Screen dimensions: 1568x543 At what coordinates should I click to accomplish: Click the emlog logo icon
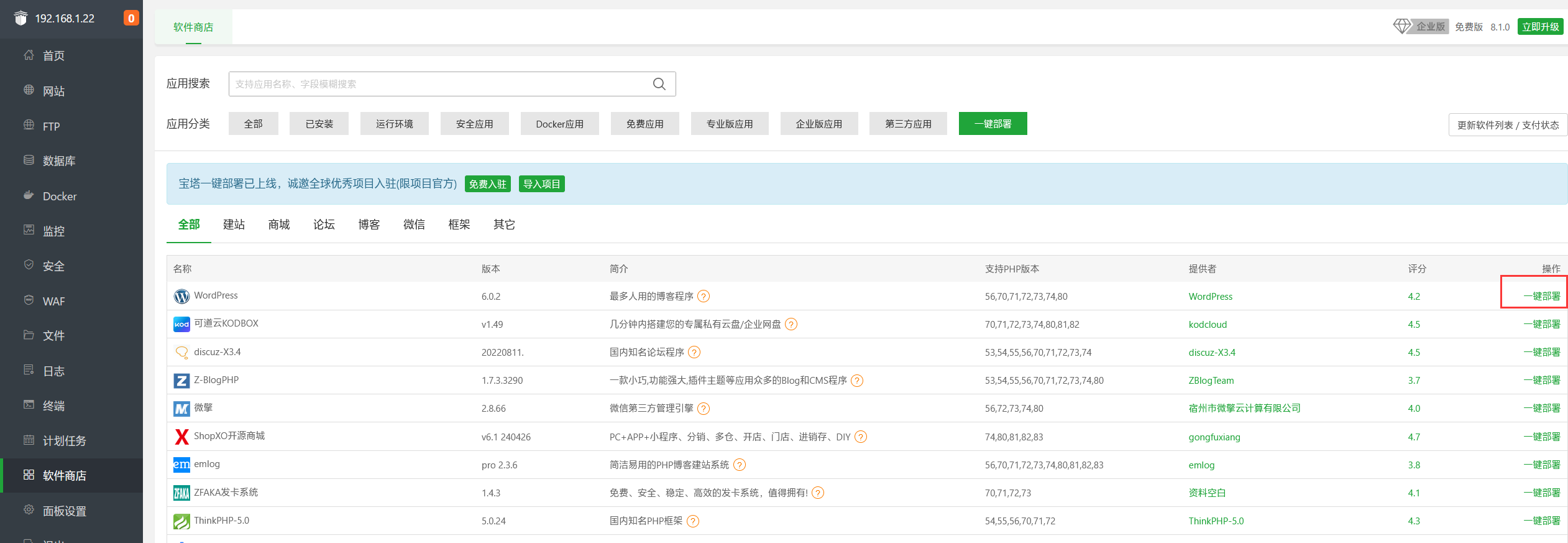click(181, 465)
